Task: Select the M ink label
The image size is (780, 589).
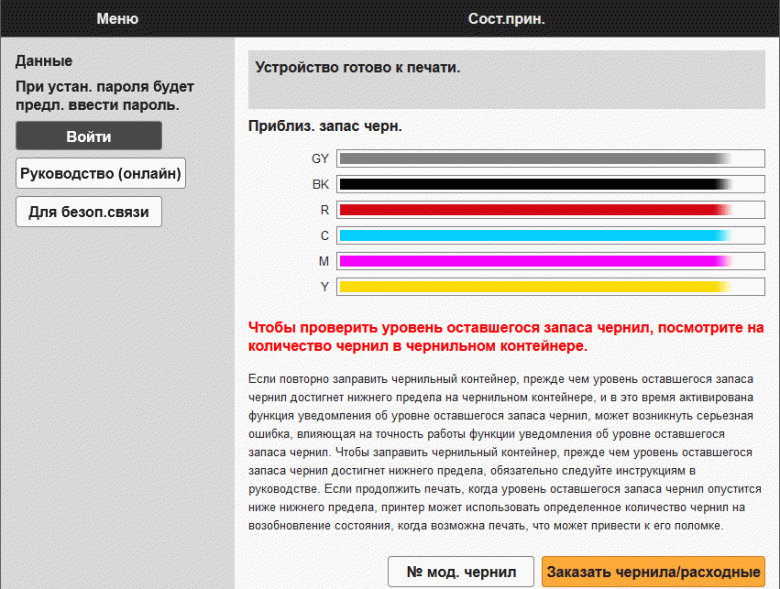Action: click(x=324, y=261)
